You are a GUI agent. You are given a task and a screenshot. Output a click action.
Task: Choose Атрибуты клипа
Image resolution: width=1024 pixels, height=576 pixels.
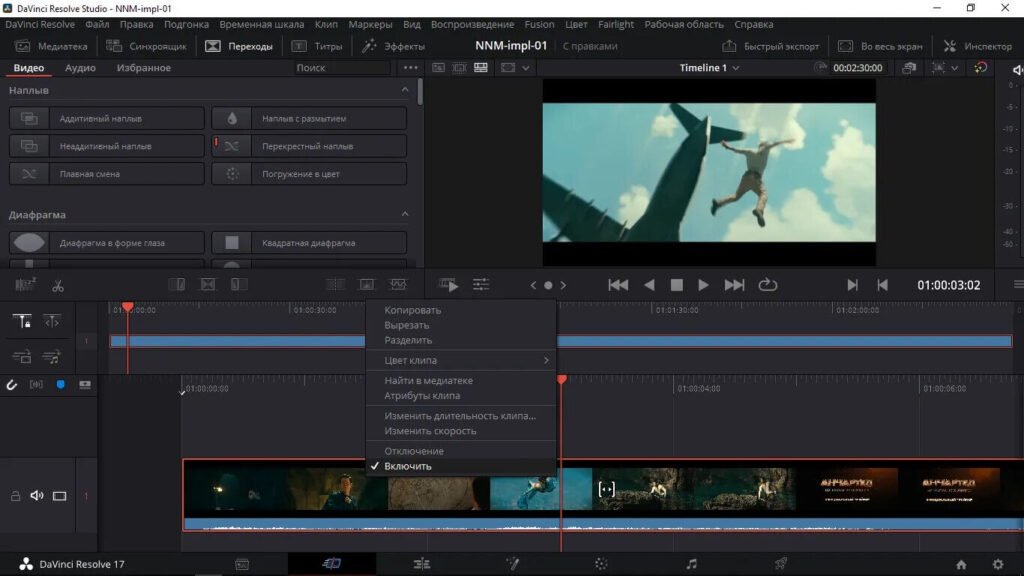[x=461, y=396]
